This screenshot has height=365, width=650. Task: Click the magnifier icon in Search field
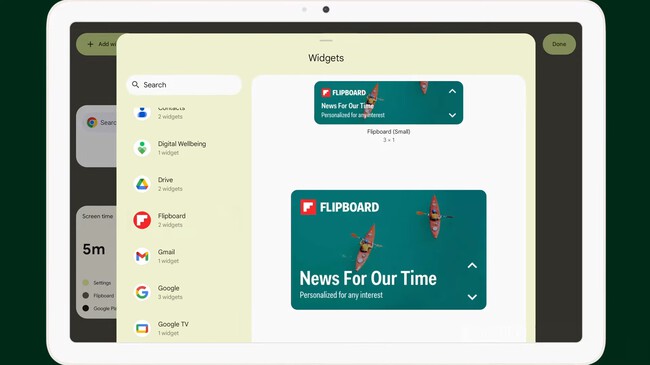coord(136,85)
